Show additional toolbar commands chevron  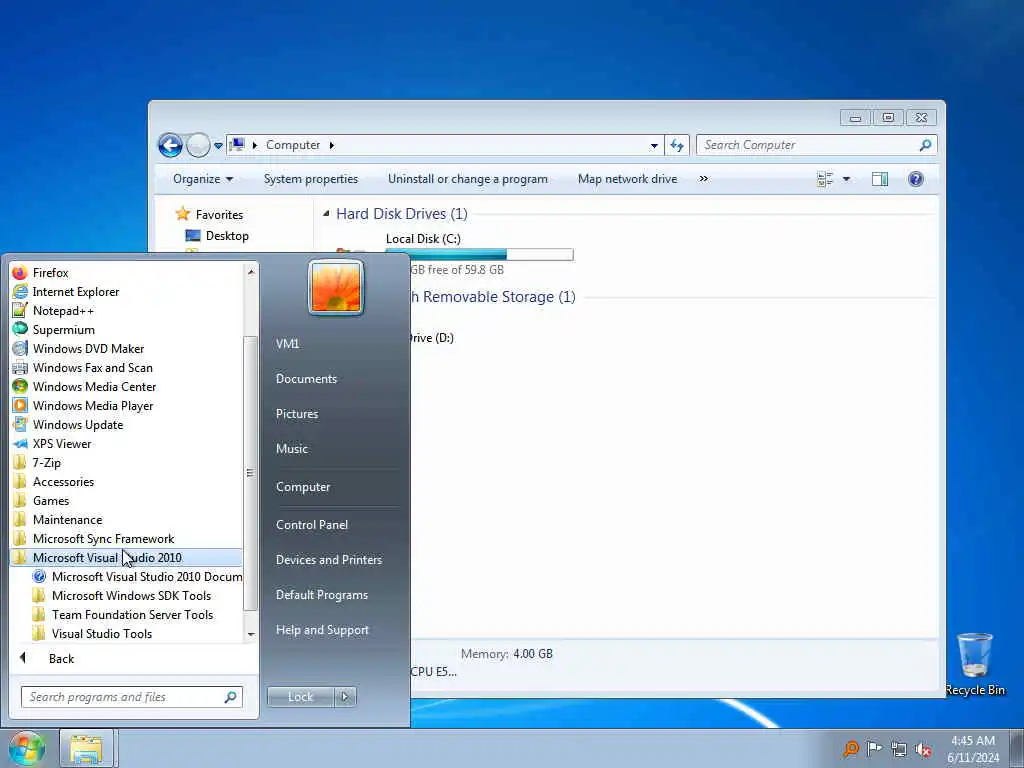(x=703, y=178)
